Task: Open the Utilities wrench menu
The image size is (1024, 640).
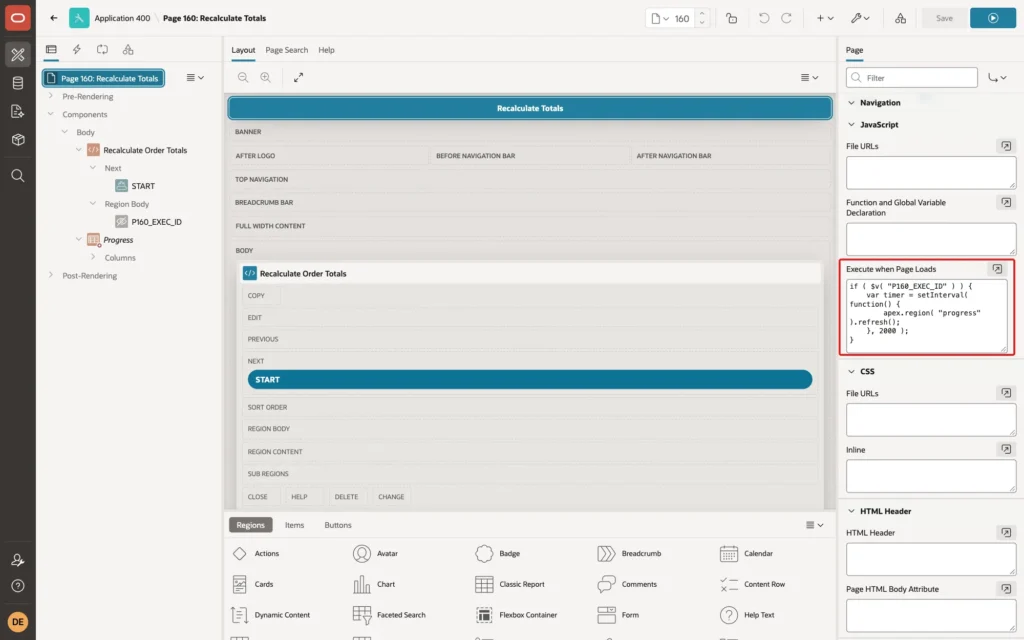Action: point(860,18)
